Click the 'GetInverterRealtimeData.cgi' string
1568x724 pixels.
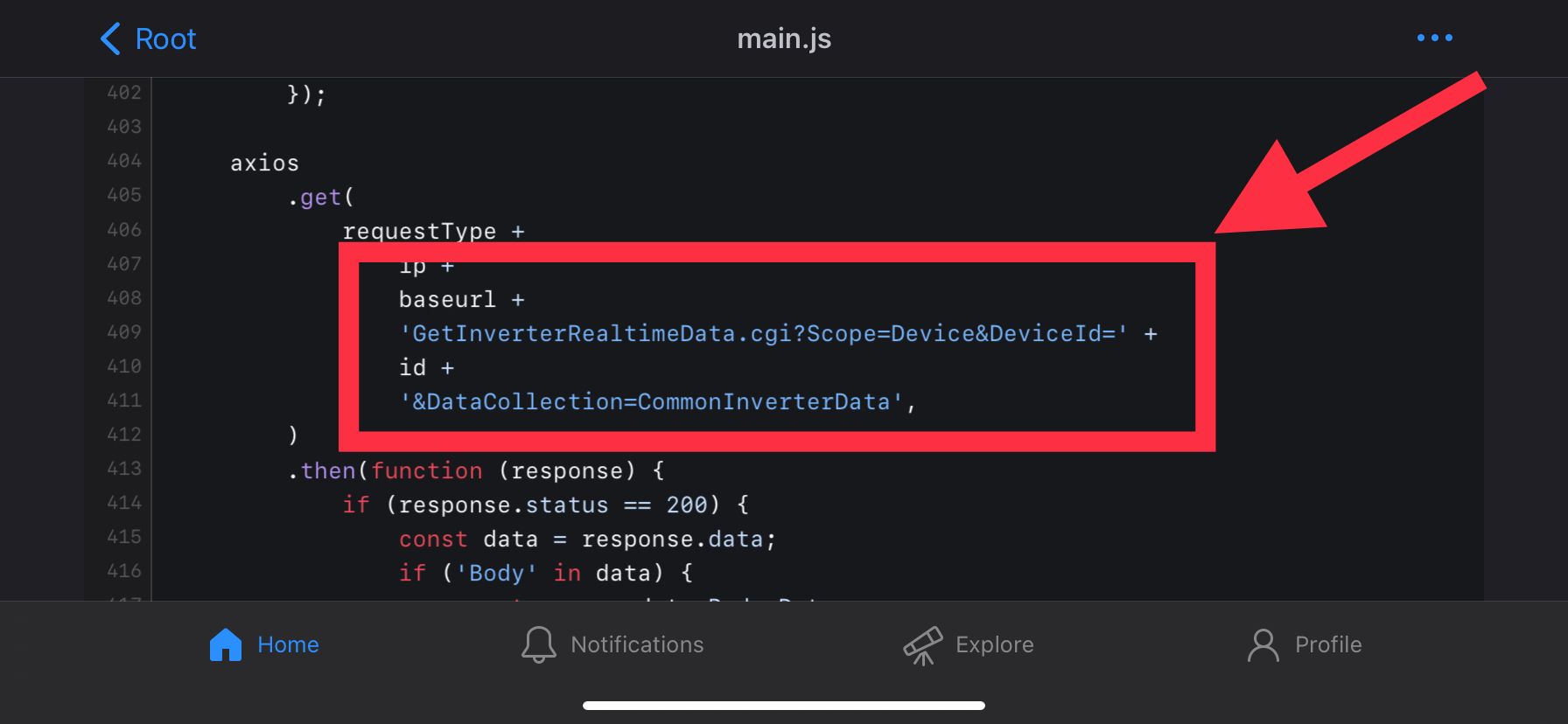[x=763, y=334]
